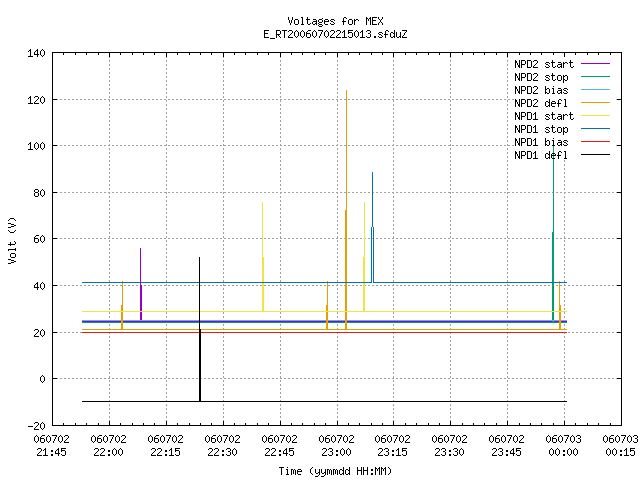640x480 pixels.
Task: Click the 'NPD1 bias' legend label
Action: [541, 142]
